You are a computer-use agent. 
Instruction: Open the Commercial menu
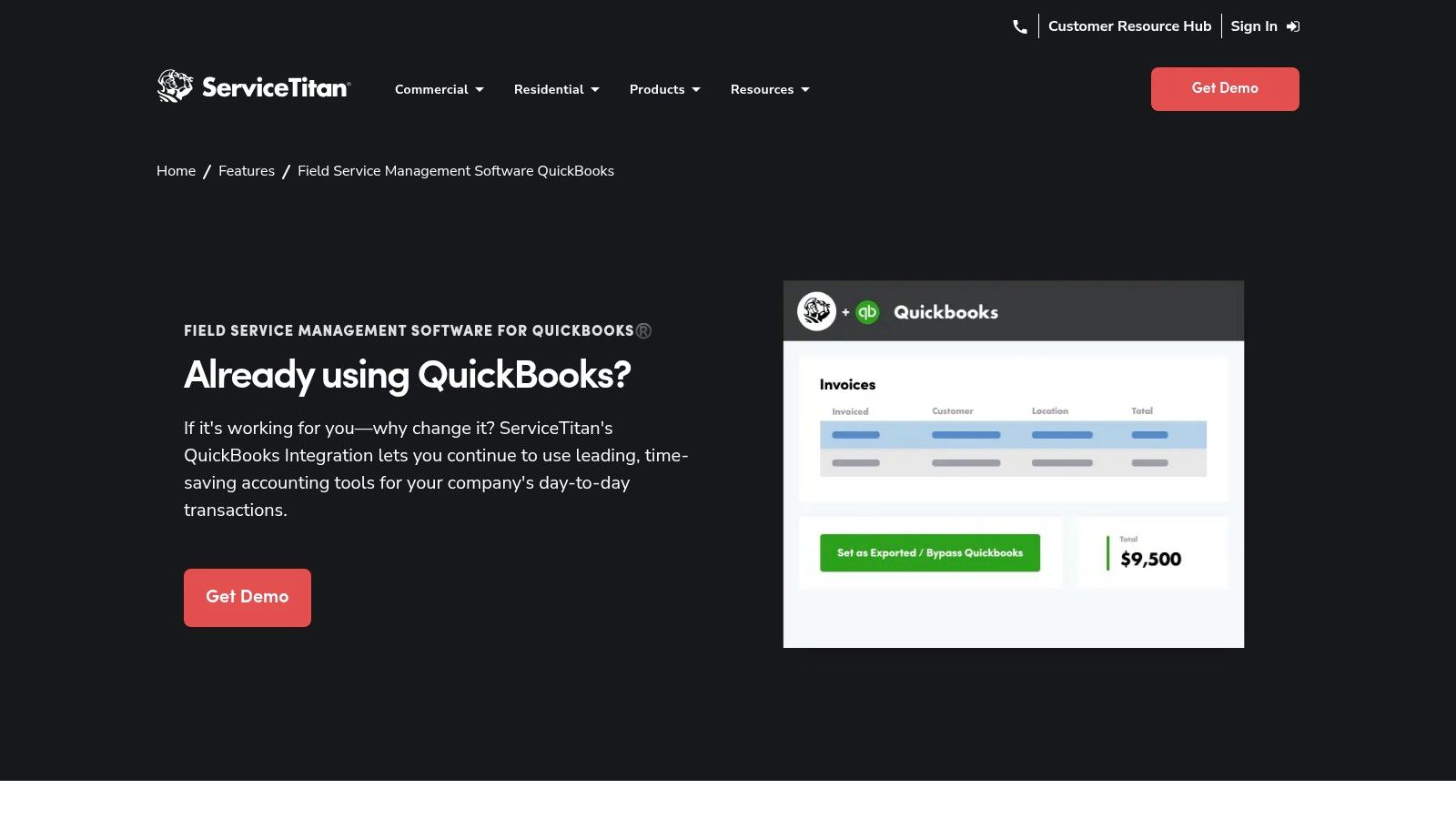click(x=440, y=89)
